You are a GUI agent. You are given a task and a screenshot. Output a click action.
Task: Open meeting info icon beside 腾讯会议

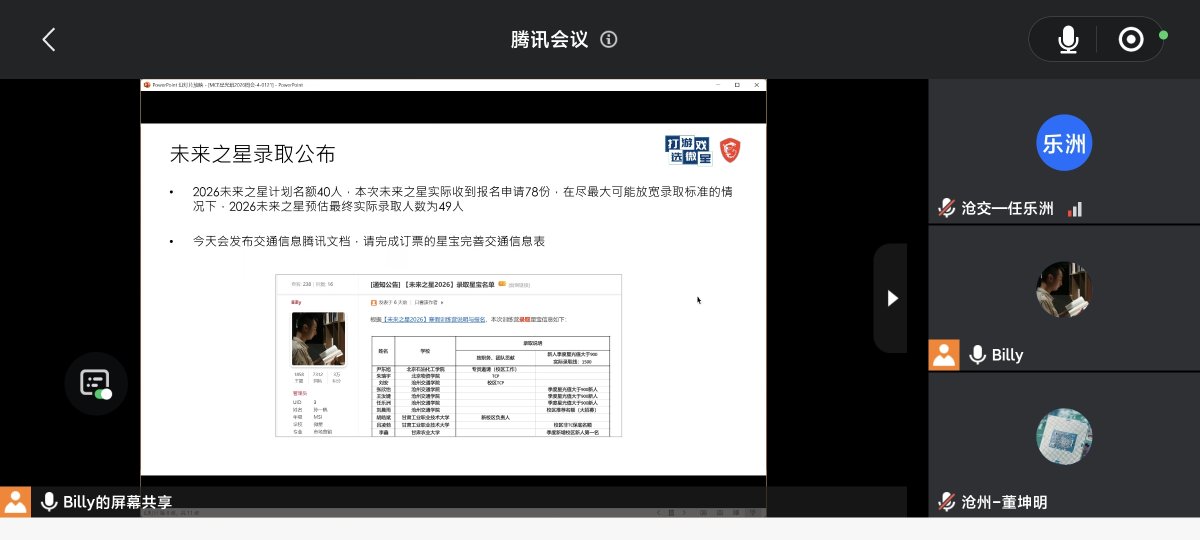click(x=609, y=39)
